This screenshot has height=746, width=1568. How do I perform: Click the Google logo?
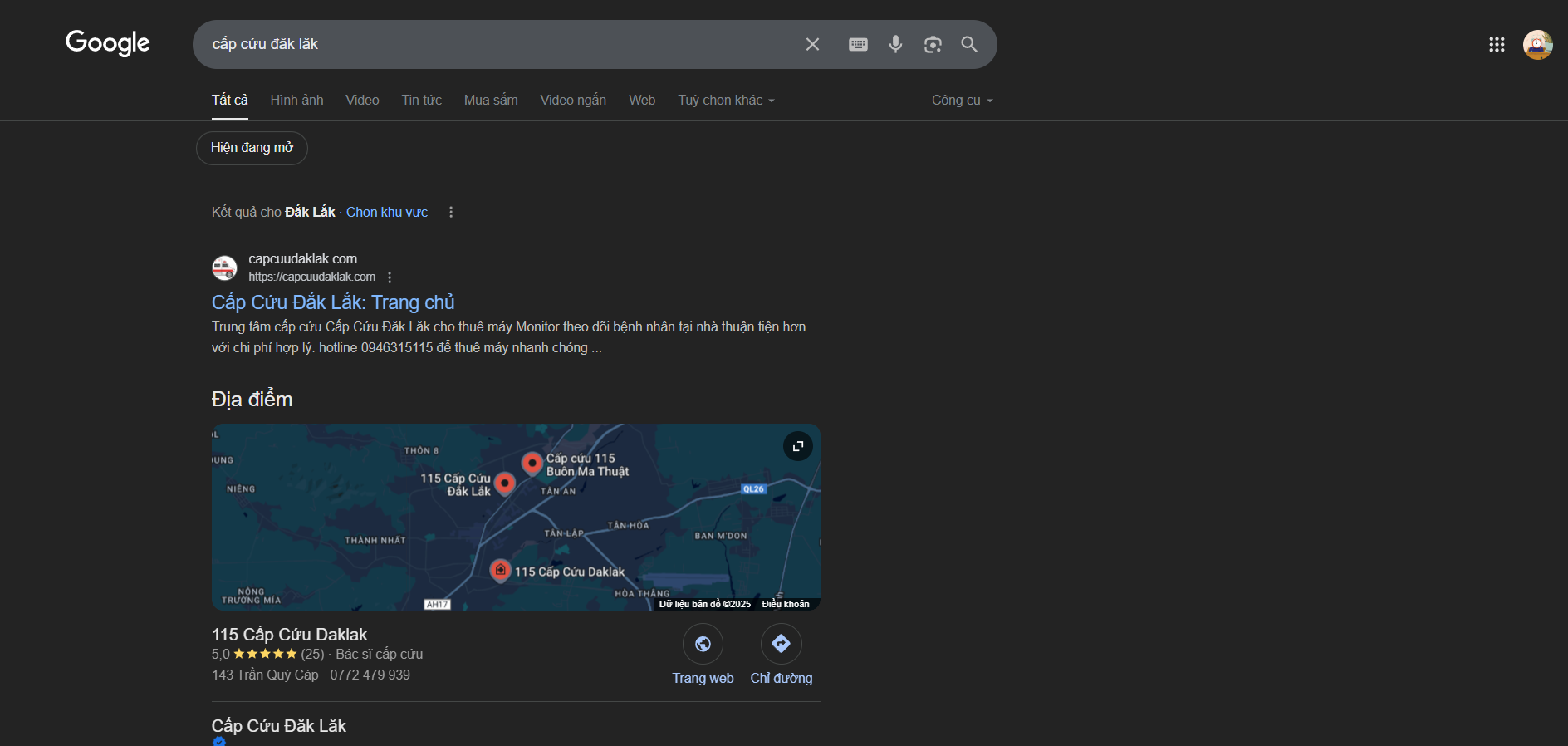[108, 43]
